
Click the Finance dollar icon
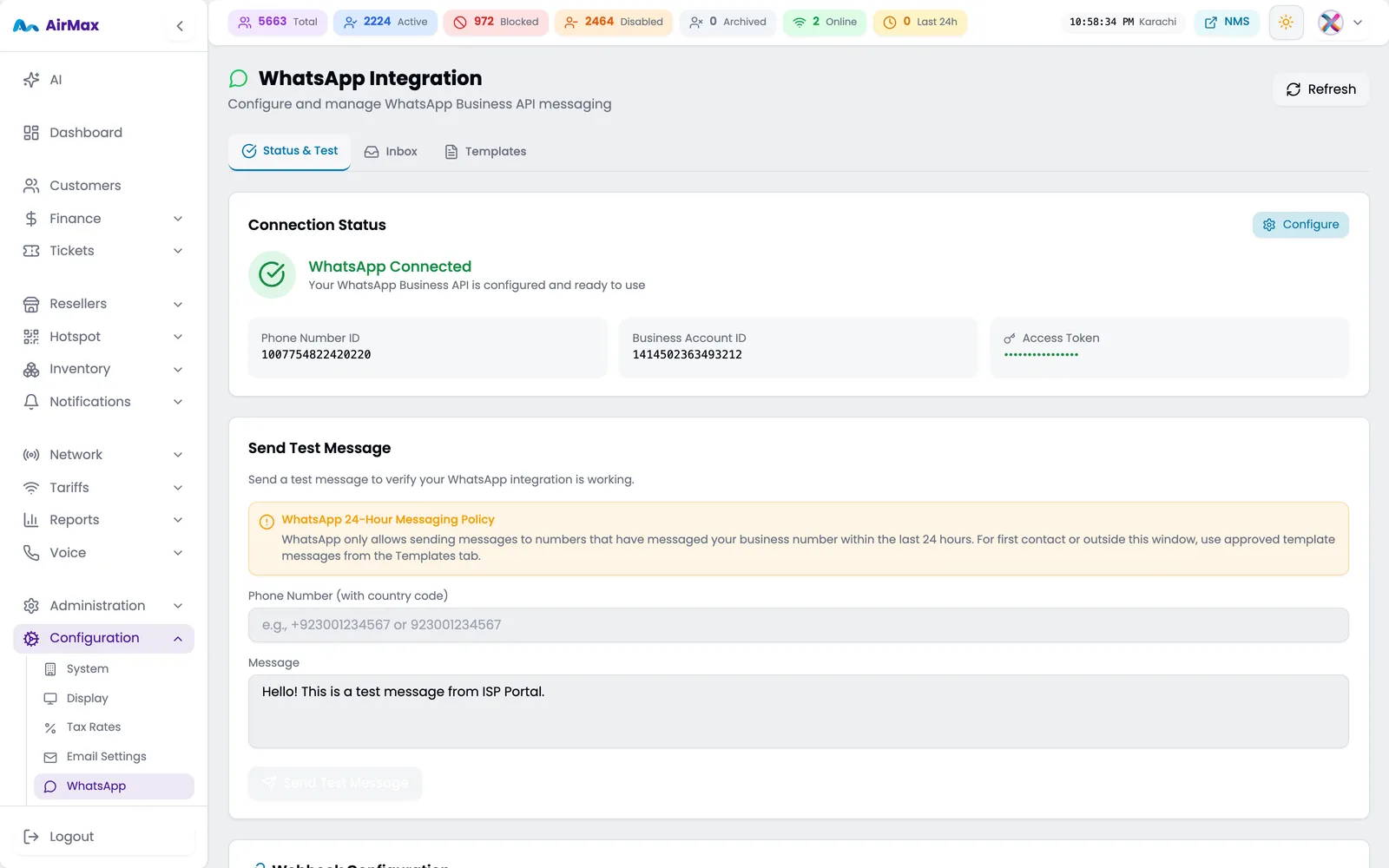(x=31, y=219)
